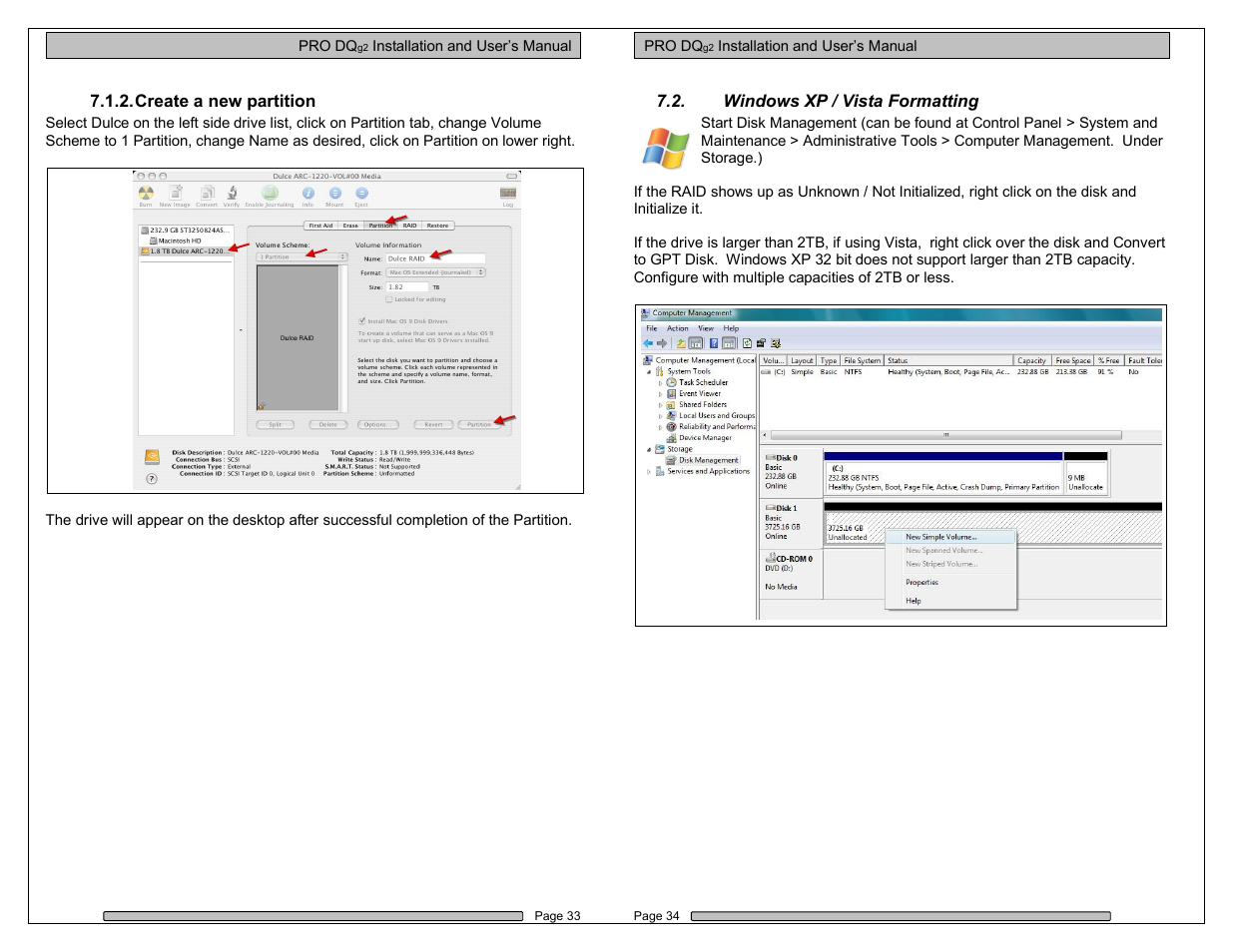Click the help question mark button
Image resolution: width=1233 pixels, height=952 pixels.
click(x=152, y=478)
